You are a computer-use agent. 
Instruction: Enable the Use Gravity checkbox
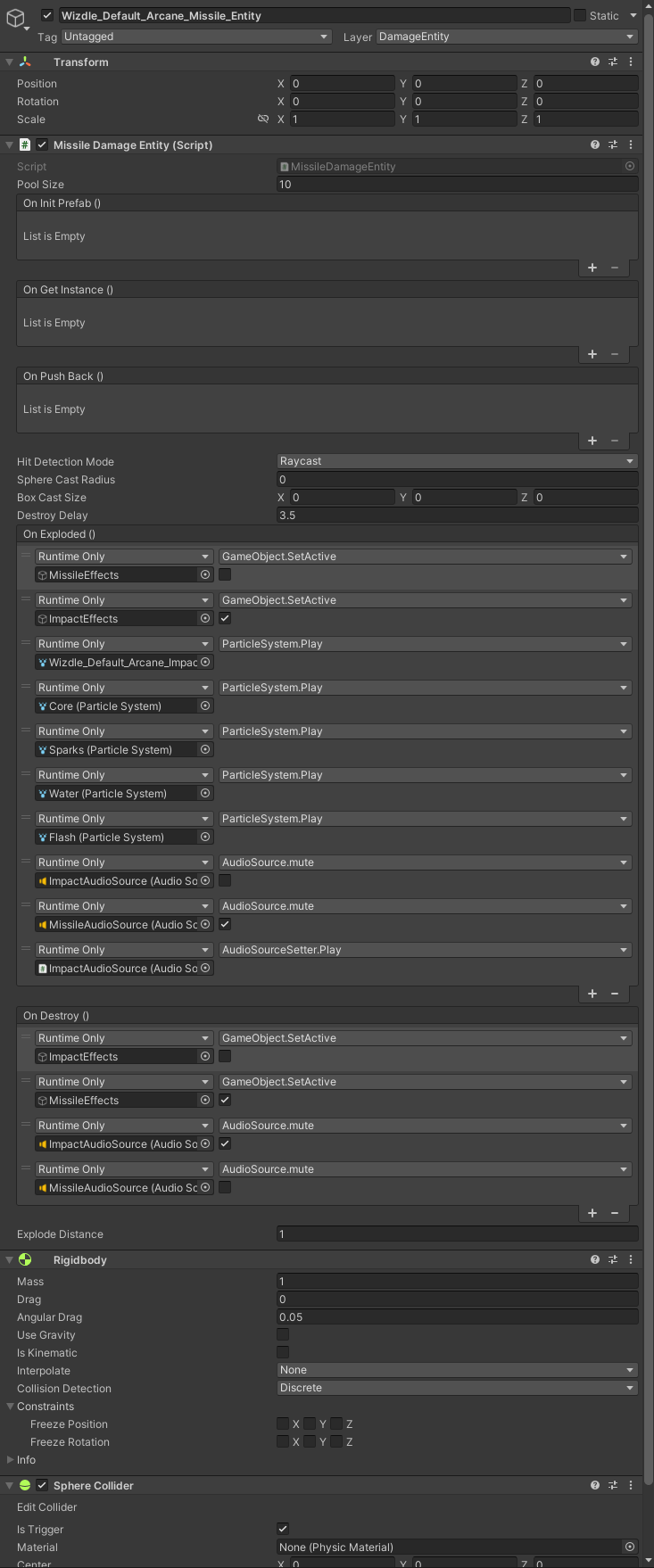[x=283, y=1334]
